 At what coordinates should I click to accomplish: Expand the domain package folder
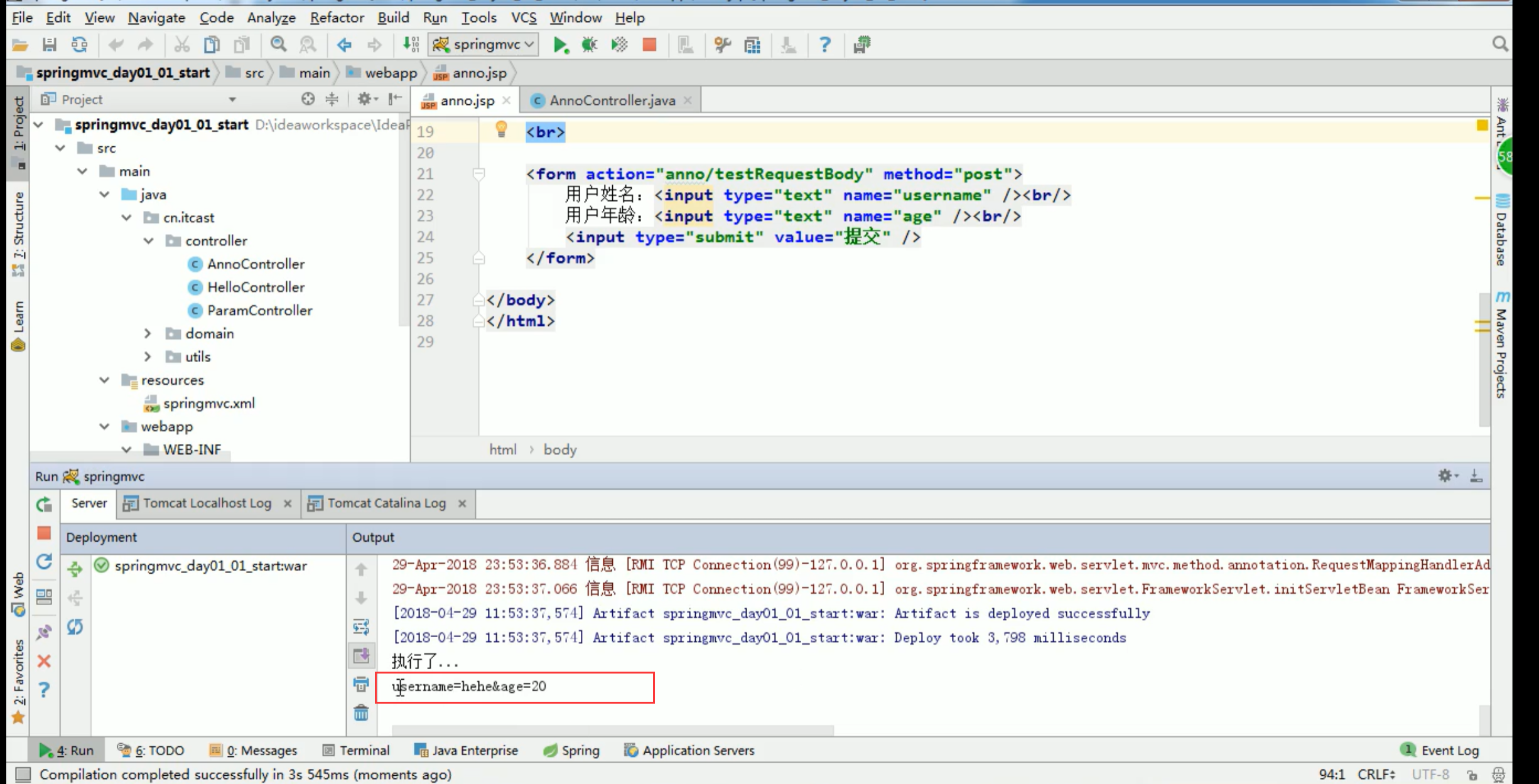(148, 333)
